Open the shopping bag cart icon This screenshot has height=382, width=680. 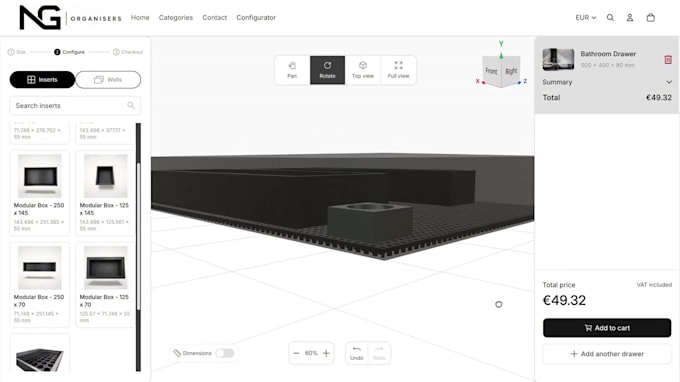pos(651,18)
